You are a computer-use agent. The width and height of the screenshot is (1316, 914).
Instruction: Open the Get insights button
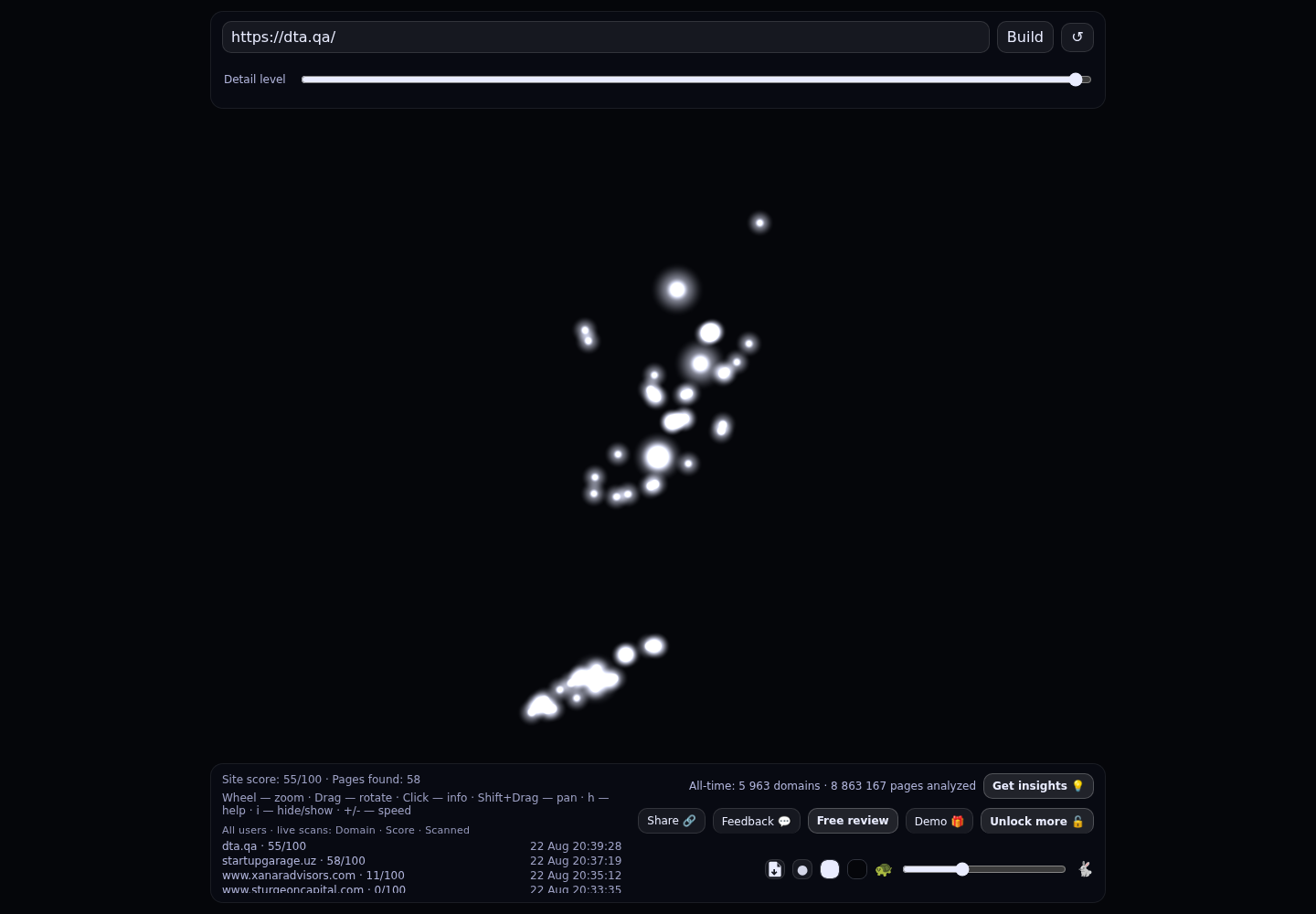pos(1038,786)
